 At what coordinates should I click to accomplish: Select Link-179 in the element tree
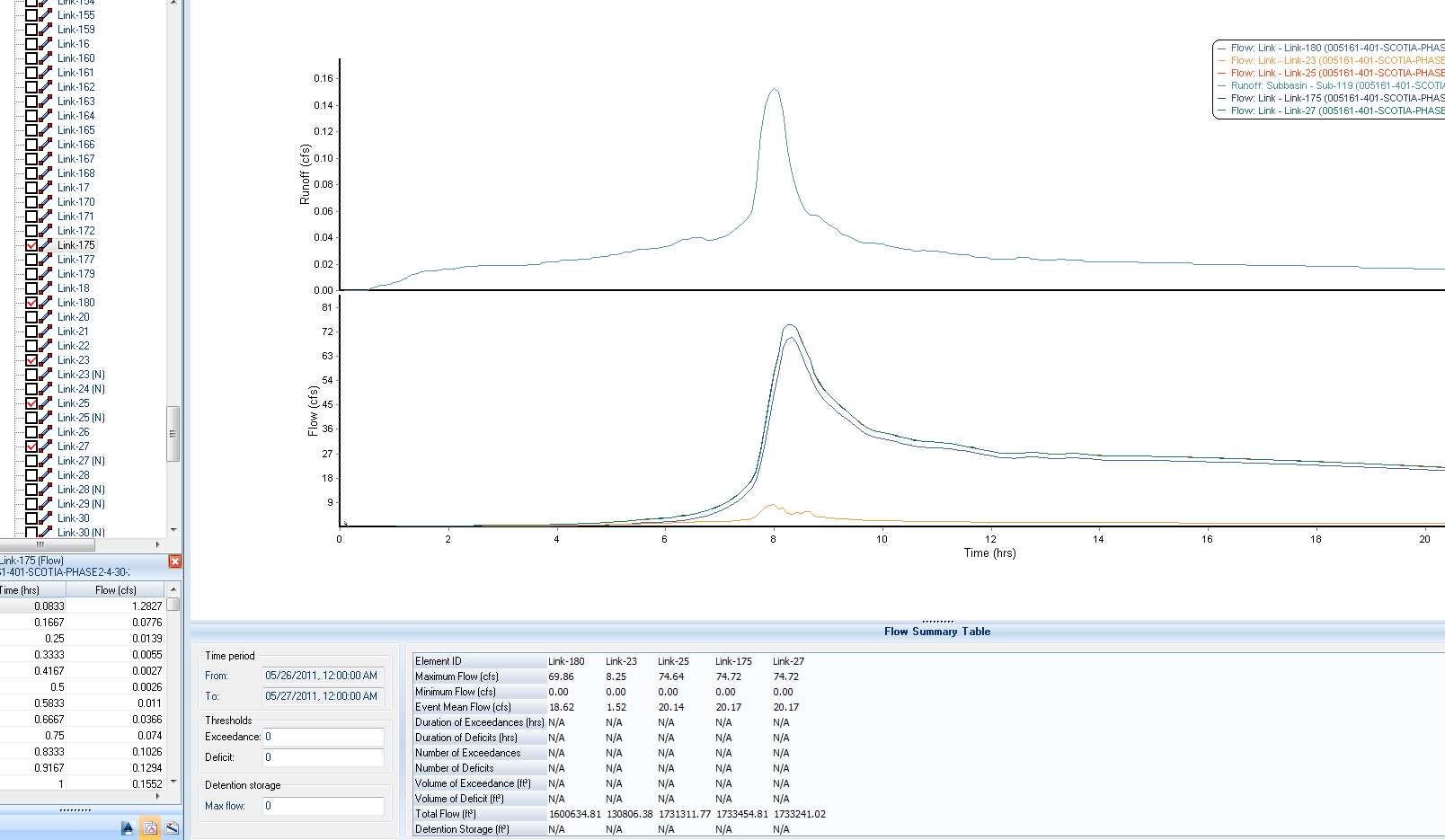75,273
